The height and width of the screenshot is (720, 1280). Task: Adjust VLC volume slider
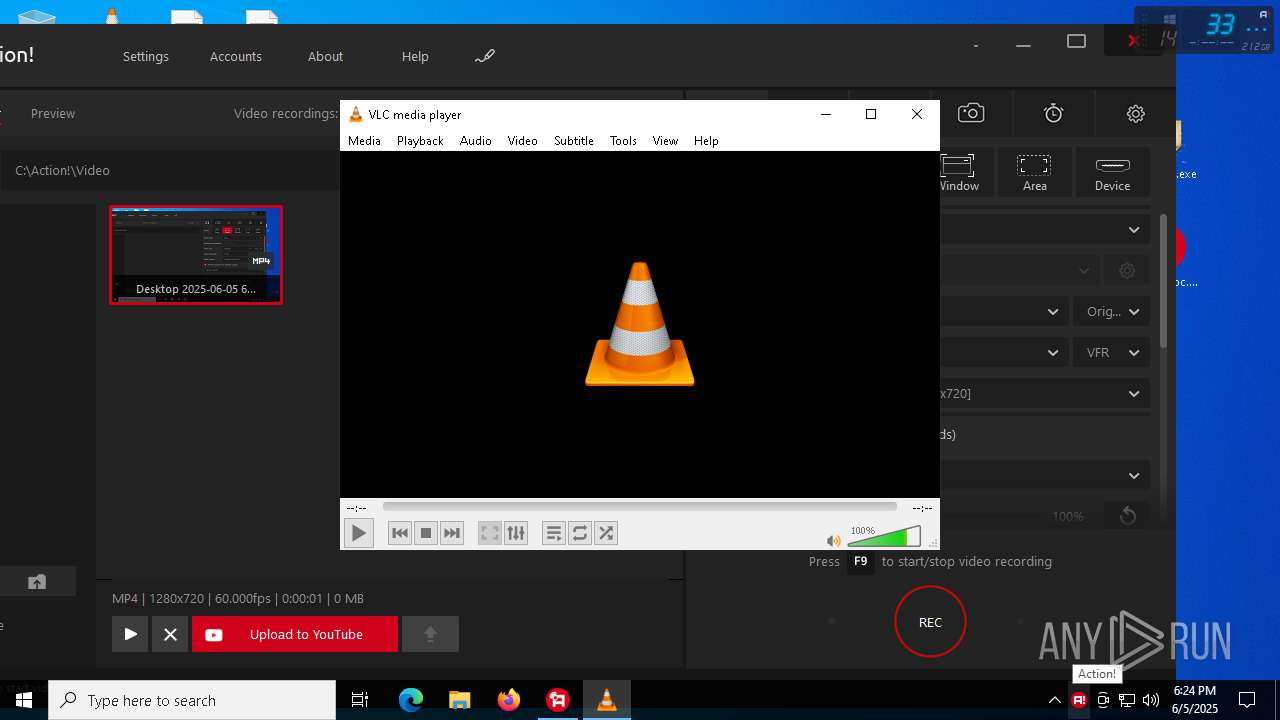coord(884,537)
